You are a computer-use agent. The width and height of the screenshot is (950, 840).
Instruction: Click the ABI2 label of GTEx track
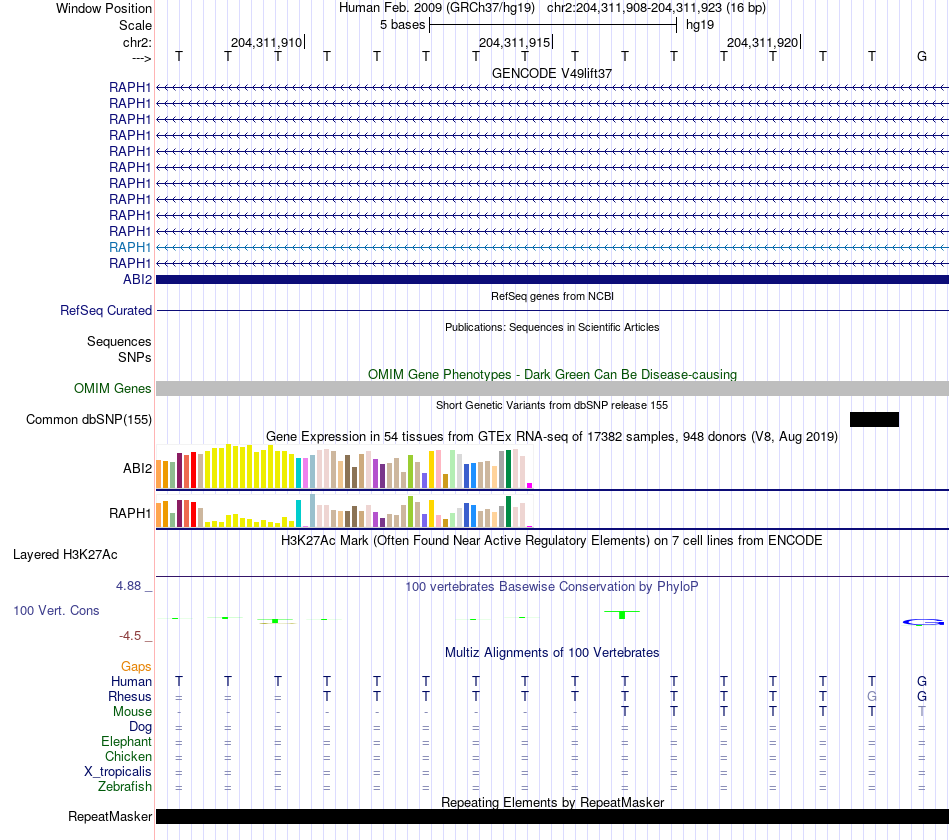(x=138, y=468)
